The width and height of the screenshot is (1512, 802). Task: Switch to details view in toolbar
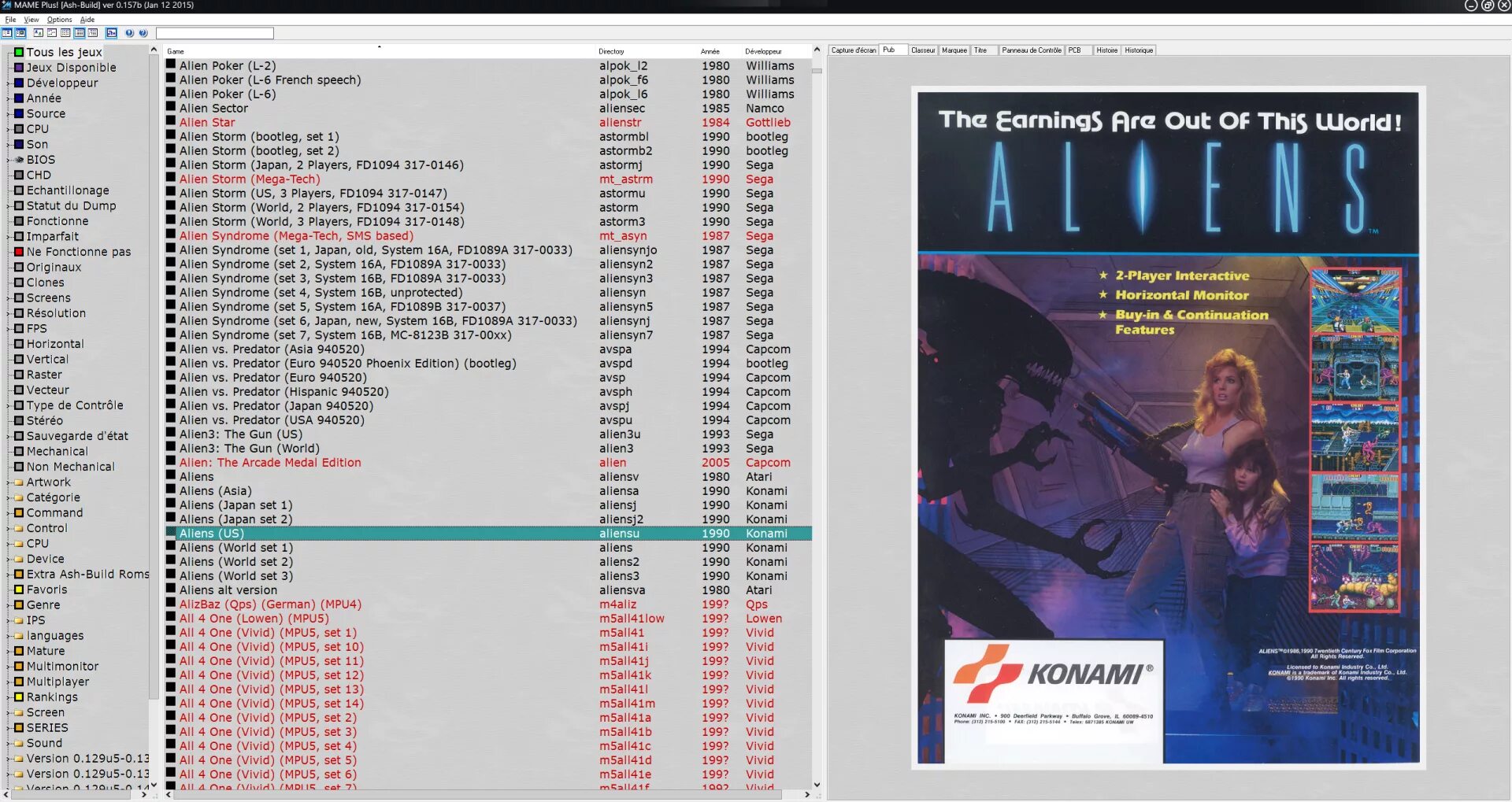80,33
